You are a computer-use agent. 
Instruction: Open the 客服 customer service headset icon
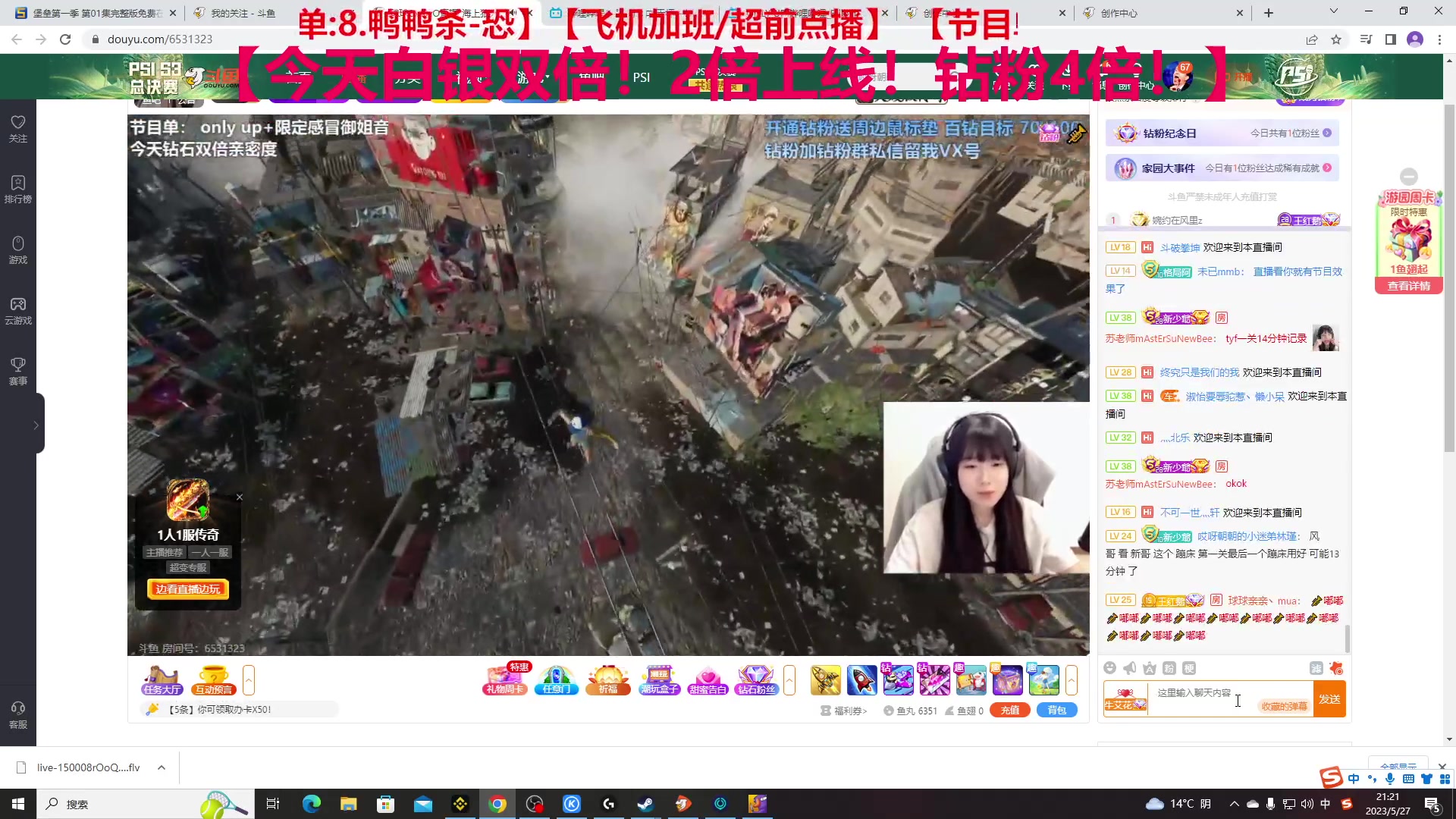click(x=18, y=714)
